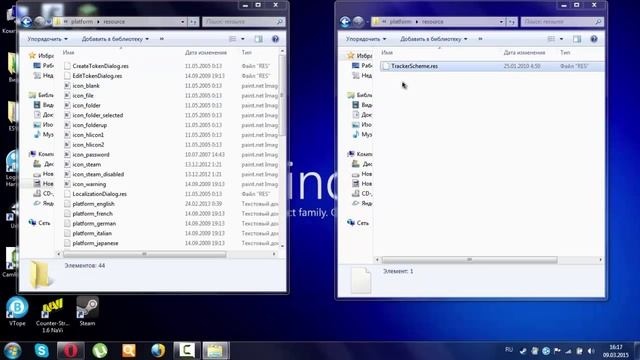Show more toolbar commands in left window
Image resolution: width=640 pixels, height=360 pixels.
pos(162,39)
